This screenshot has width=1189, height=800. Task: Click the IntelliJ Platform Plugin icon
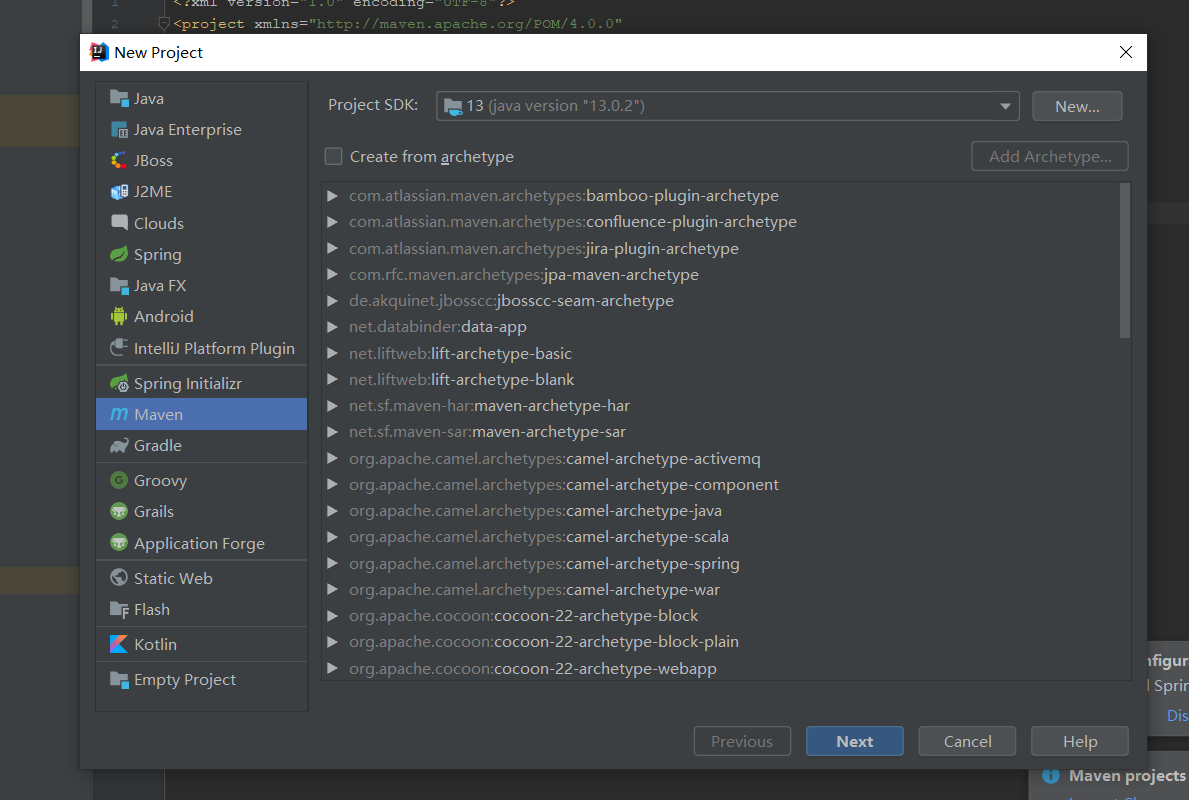(119, 348)
